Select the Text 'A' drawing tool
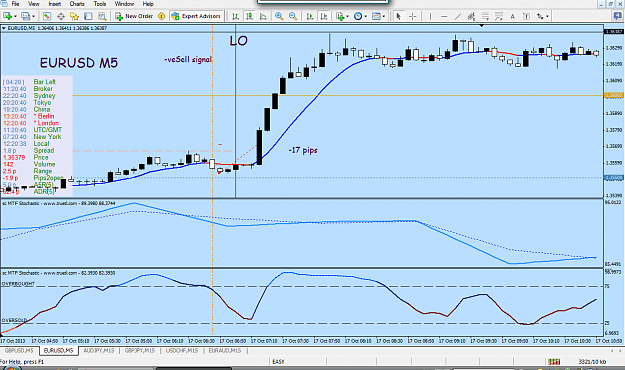 513,16
